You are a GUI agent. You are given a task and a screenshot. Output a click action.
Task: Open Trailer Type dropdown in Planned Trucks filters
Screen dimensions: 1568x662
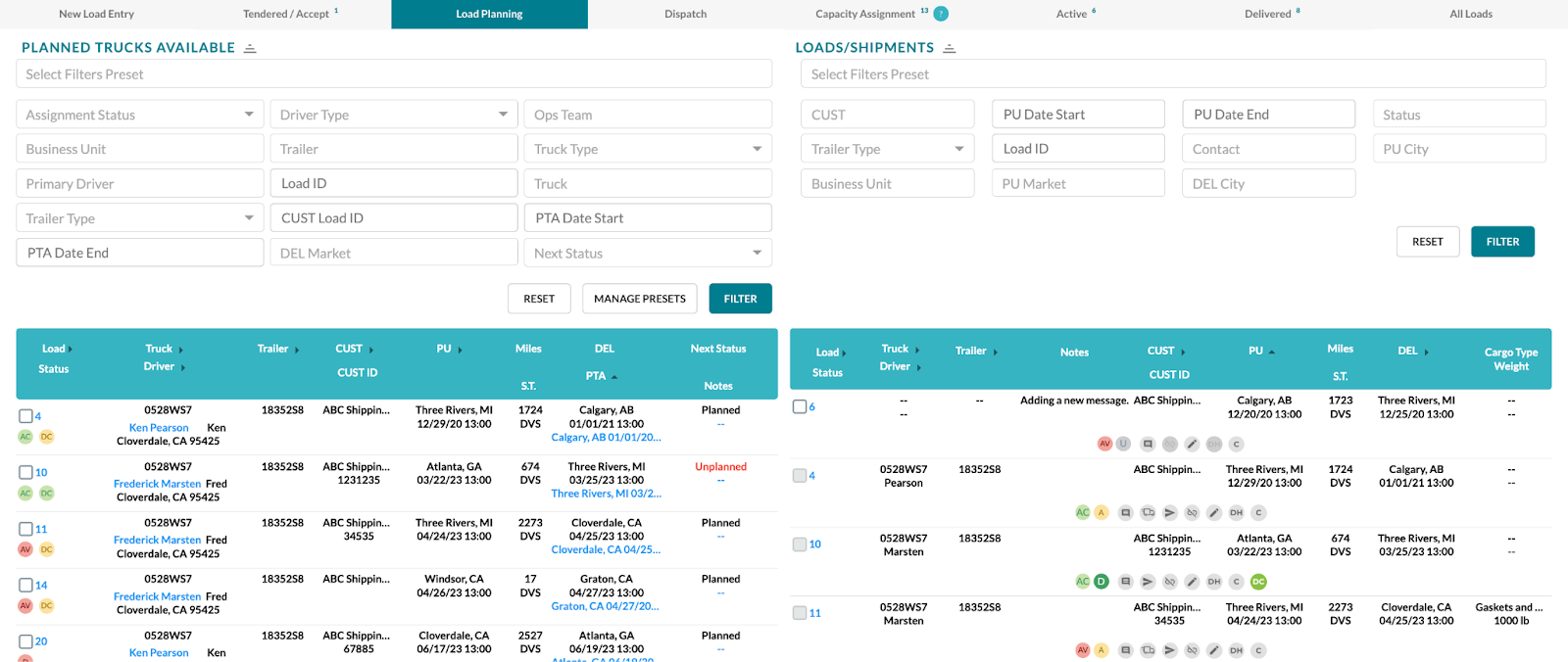[140, 218]
